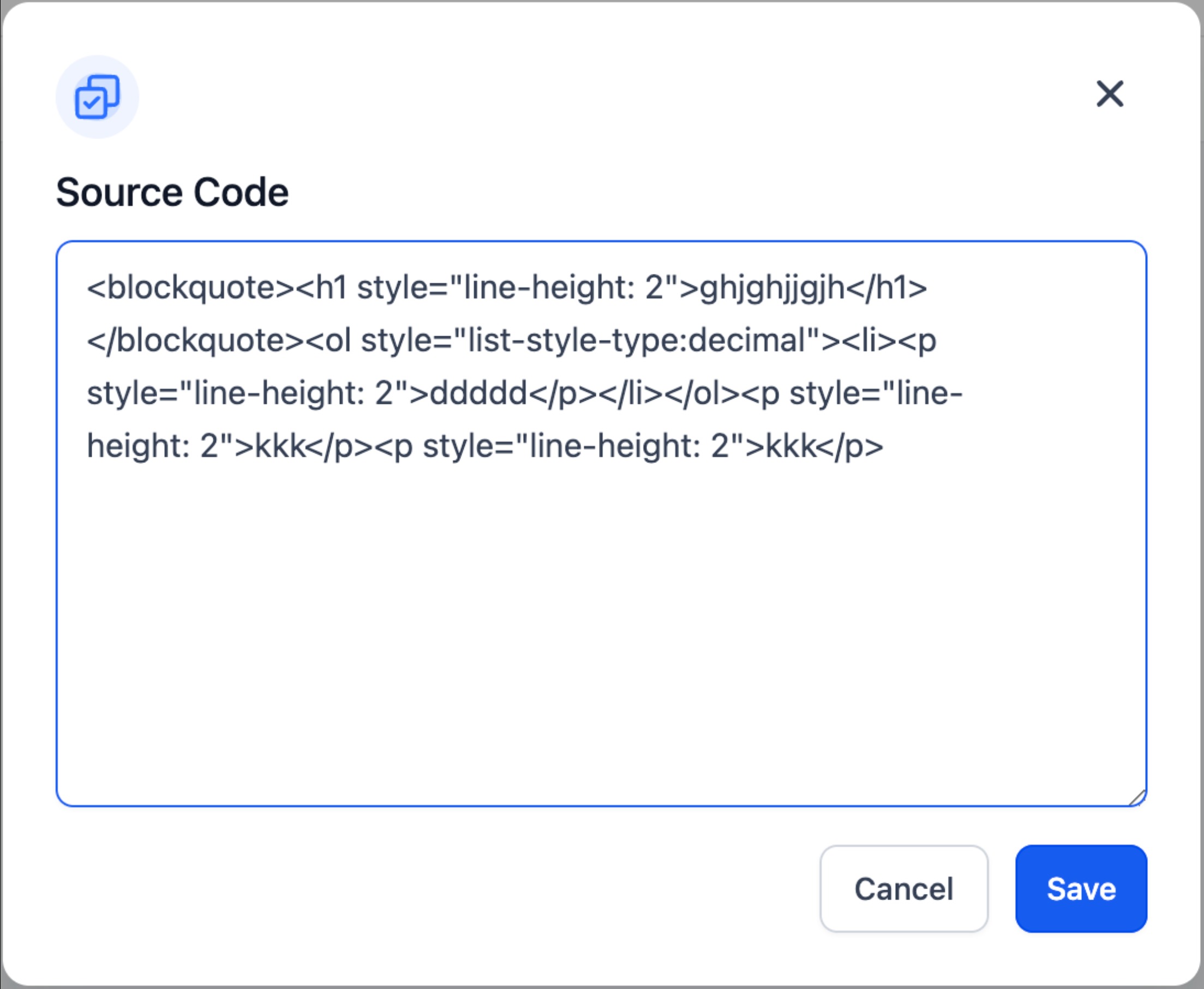1204x989 pixels.
Task: Click the Source Code heading
Action: click(172, 192)
